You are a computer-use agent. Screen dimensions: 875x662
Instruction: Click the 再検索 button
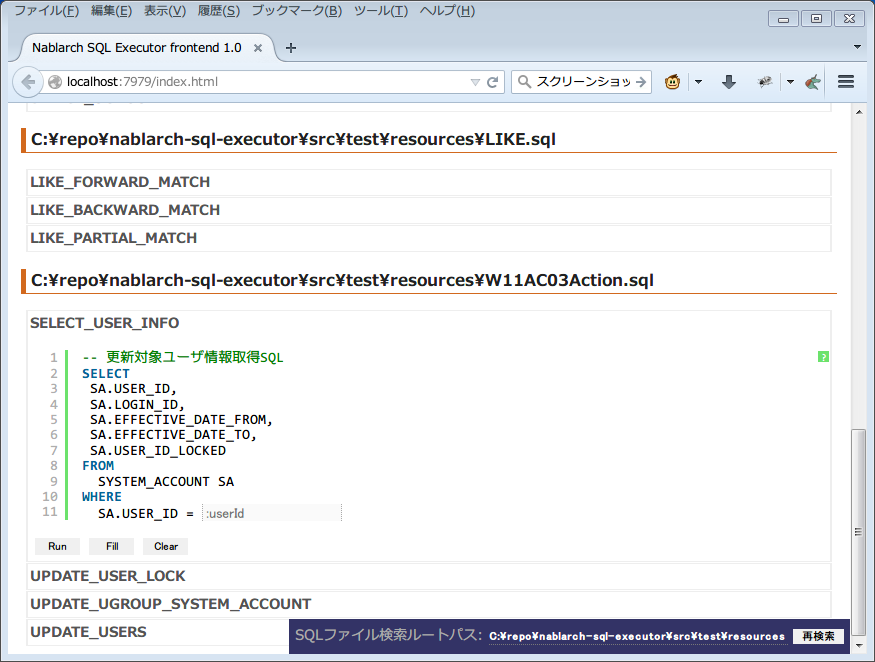(x=818, y=636)
